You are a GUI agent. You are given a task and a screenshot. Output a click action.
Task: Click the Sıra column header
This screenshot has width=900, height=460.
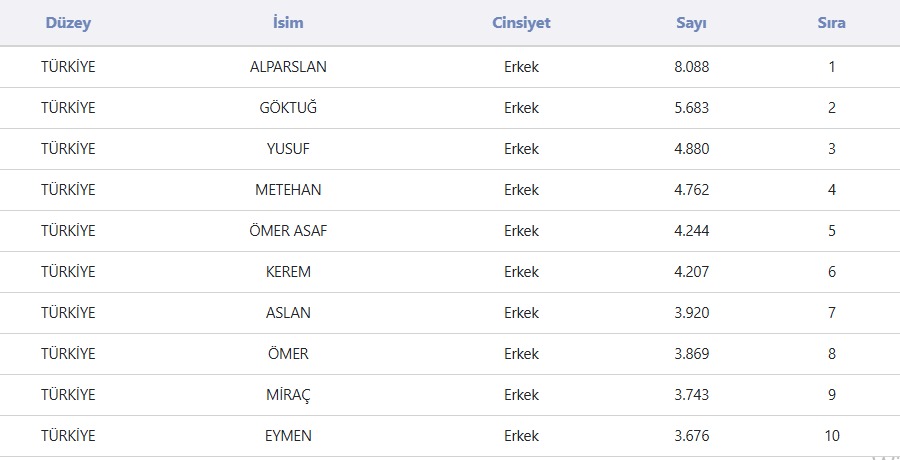tap(831, 23)
